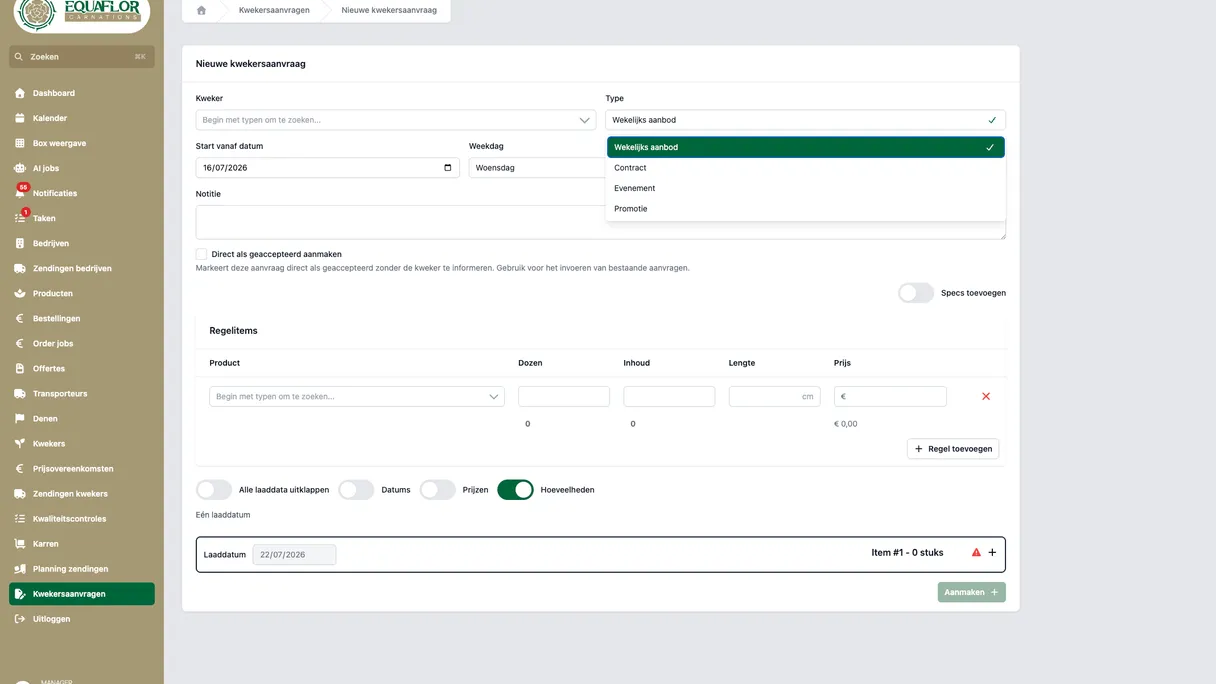The image size is (1216, 684).
Task: Open Kwekersaanvragen breadcrumb link
Action: click(x=274, y=10)
